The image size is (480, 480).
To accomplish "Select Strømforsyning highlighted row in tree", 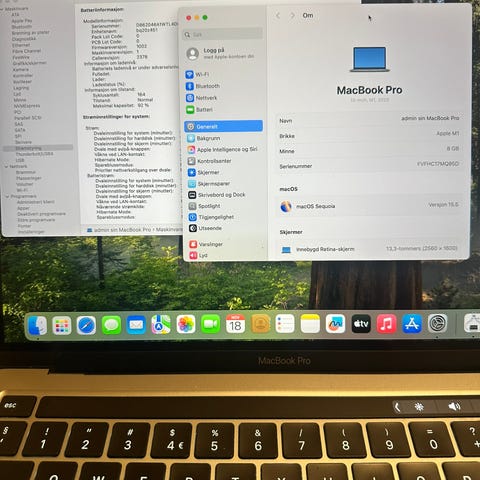I will [38, 148].
